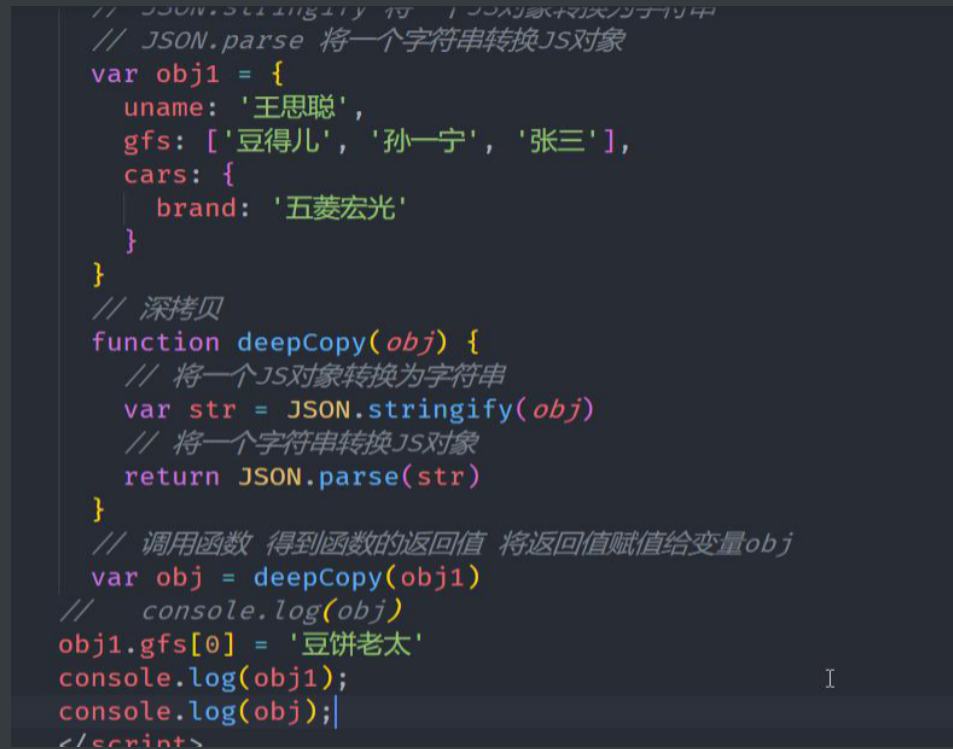Click the array item '豆得儿'
Screen dimensions: 953x749
[x=278, y=141]
